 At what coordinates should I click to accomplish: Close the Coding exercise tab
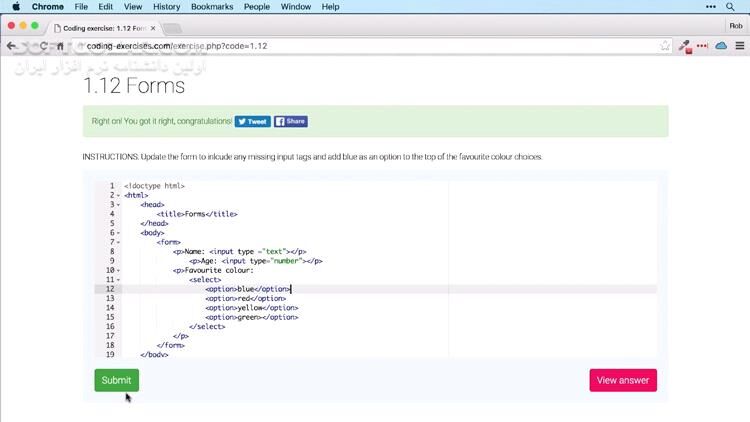[x=153, y=28]
